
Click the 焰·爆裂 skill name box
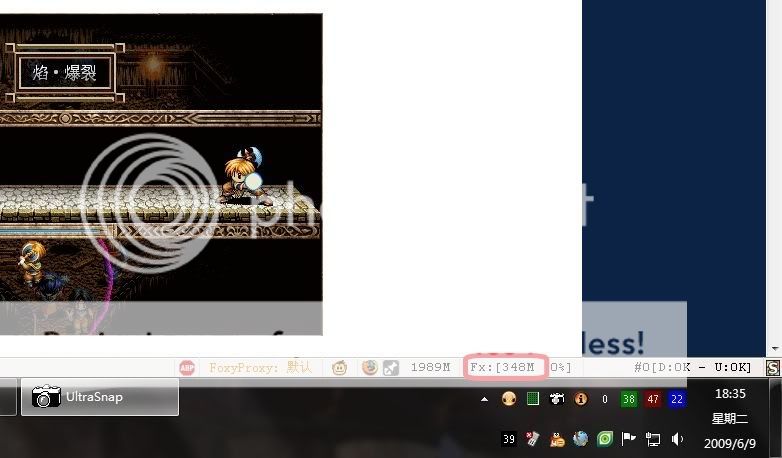(x=65, y=73)
